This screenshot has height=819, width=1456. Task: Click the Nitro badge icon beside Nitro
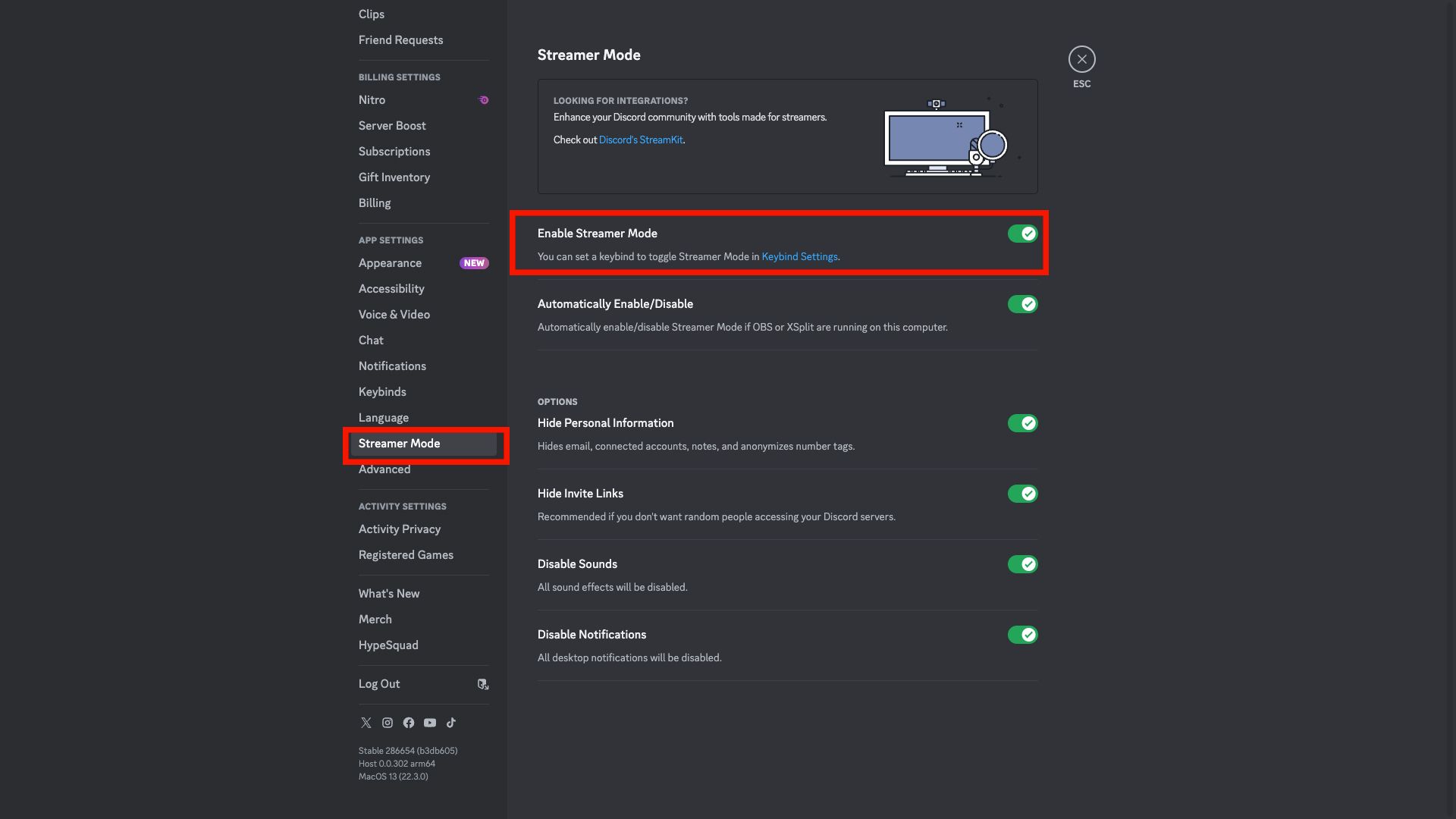[483, 99]
